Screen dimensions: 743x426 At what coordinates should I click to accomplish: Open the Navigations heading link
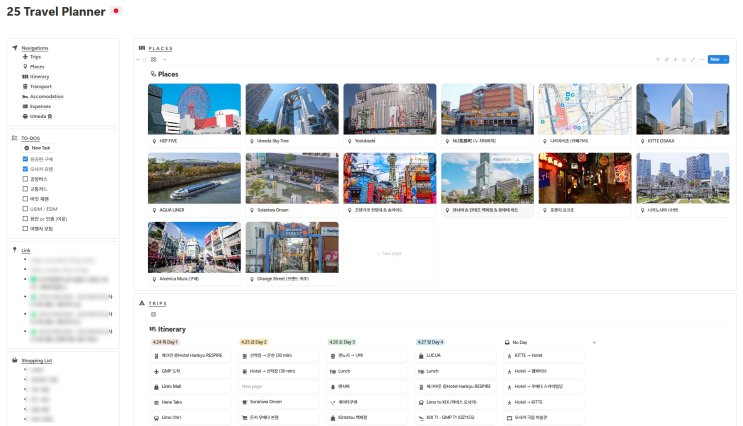coord(35,48)
